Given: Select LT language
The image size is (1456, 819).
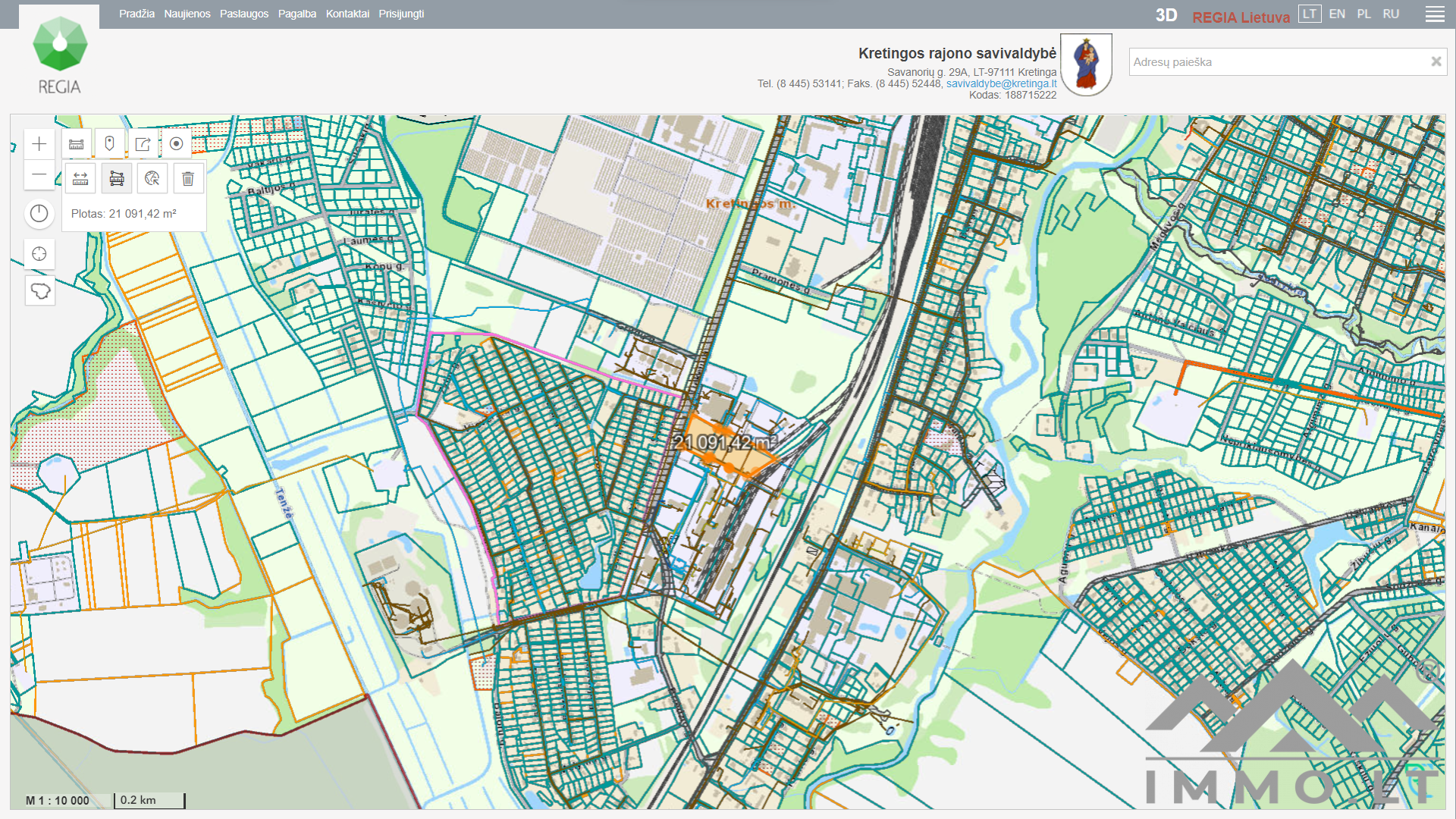Looking at the screenshot, I should pyautogui.click(x=1310, y=14).
